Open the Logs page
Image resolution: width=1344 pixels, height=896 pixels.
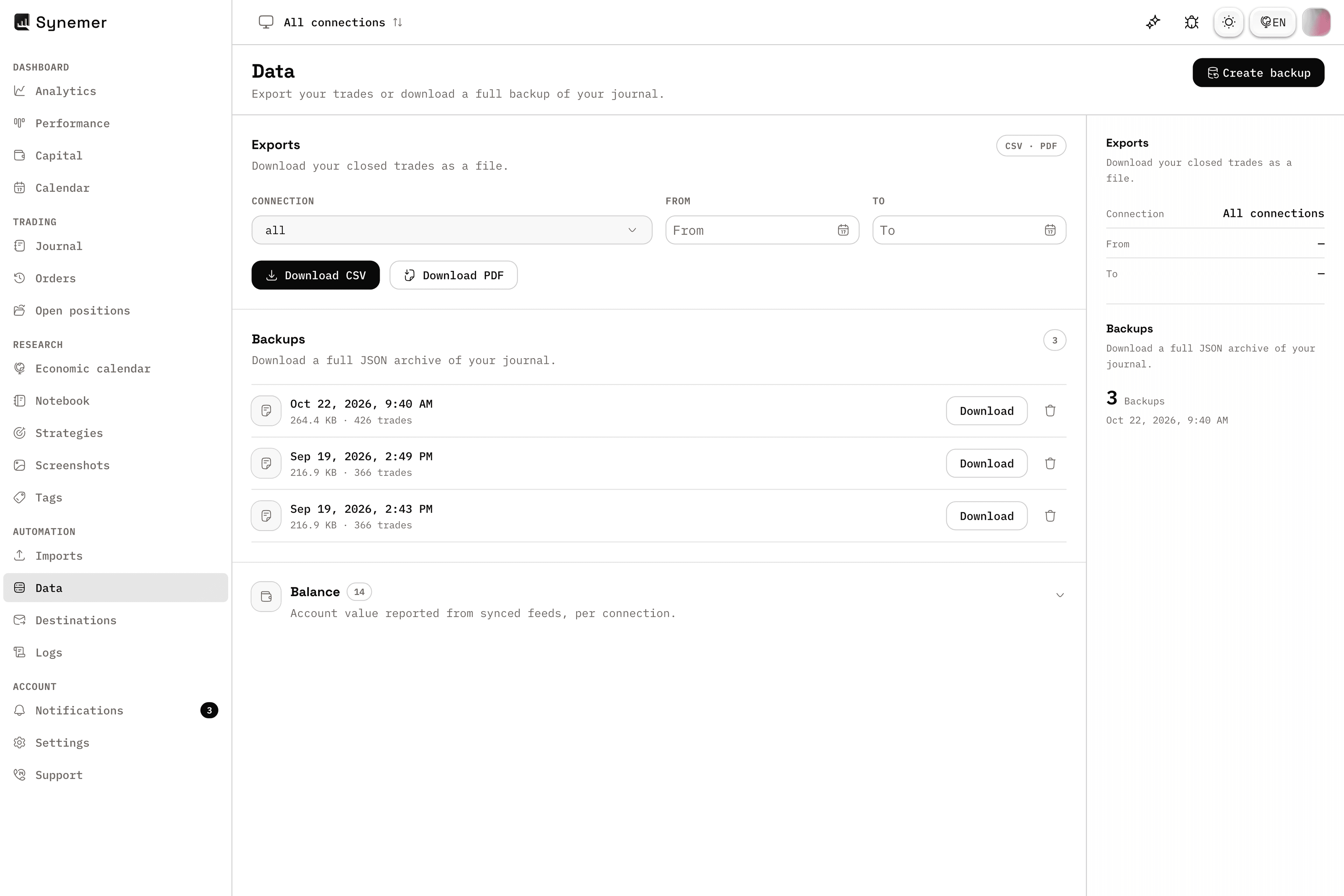[115, 652]
